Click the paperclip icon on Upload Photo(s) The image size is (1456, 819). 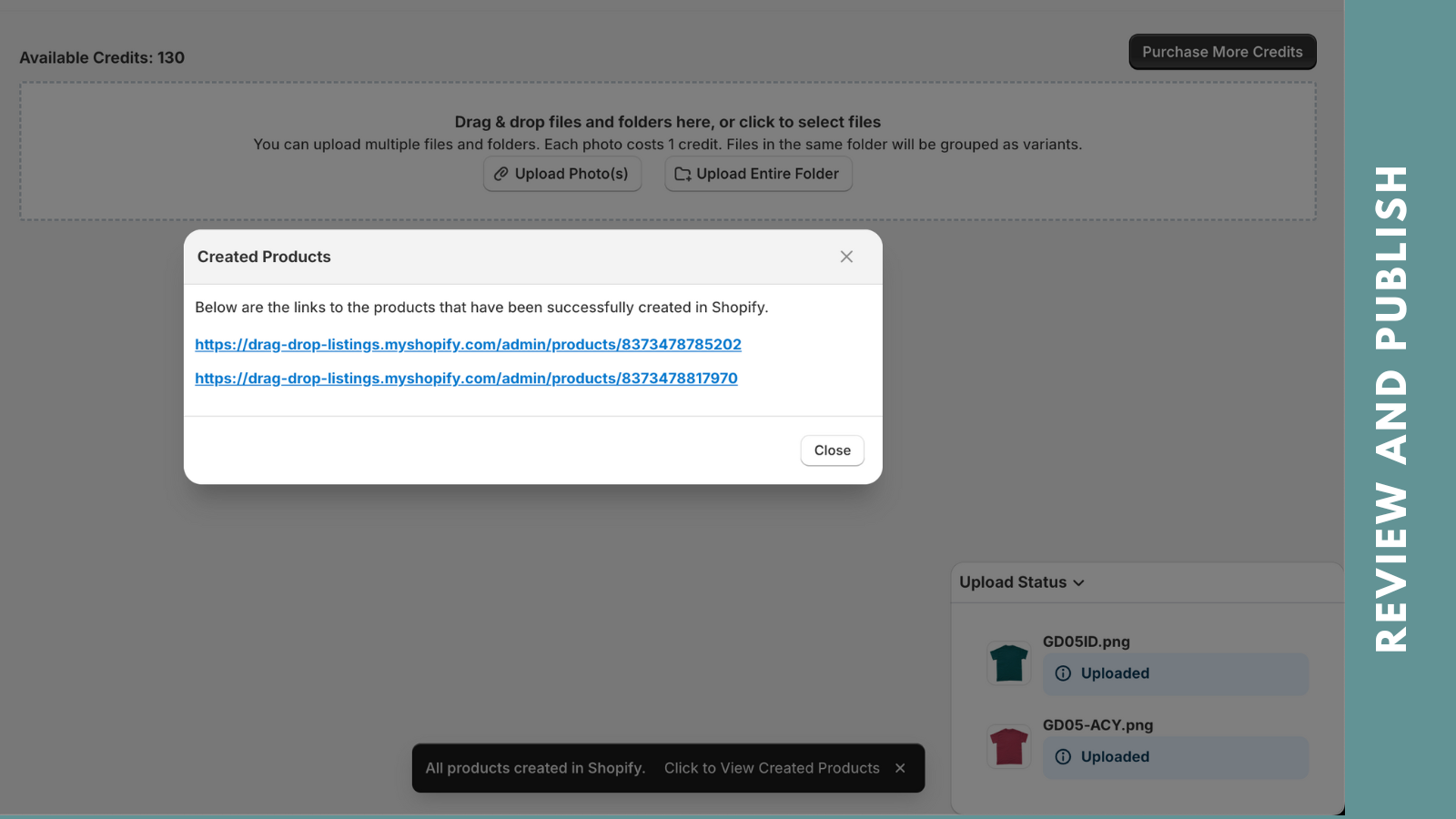point(500,174)
